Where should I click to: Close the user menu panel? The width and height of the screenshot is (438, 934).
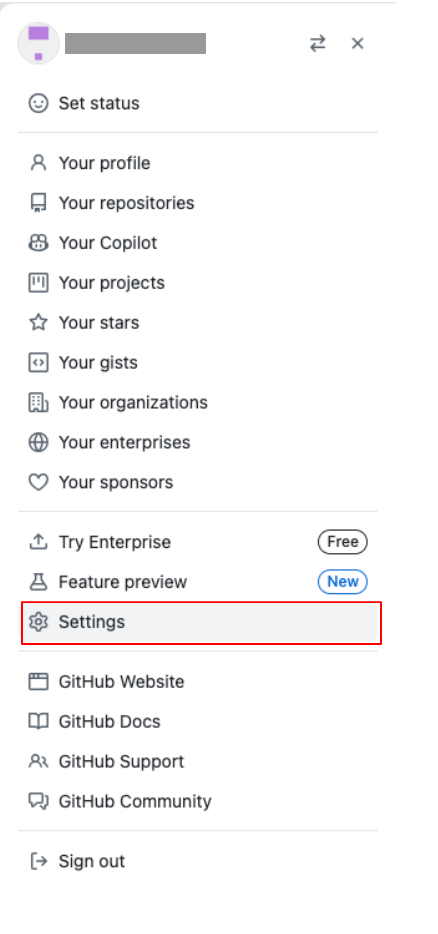coord(358,43)
